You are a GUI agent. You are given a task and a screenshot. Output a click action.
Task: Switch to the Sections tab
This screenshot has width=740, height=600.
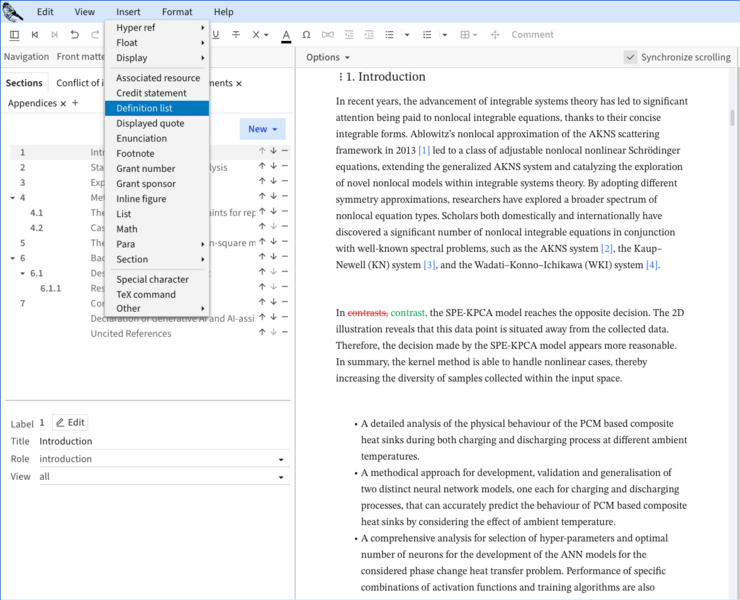[x=24, y=83]
